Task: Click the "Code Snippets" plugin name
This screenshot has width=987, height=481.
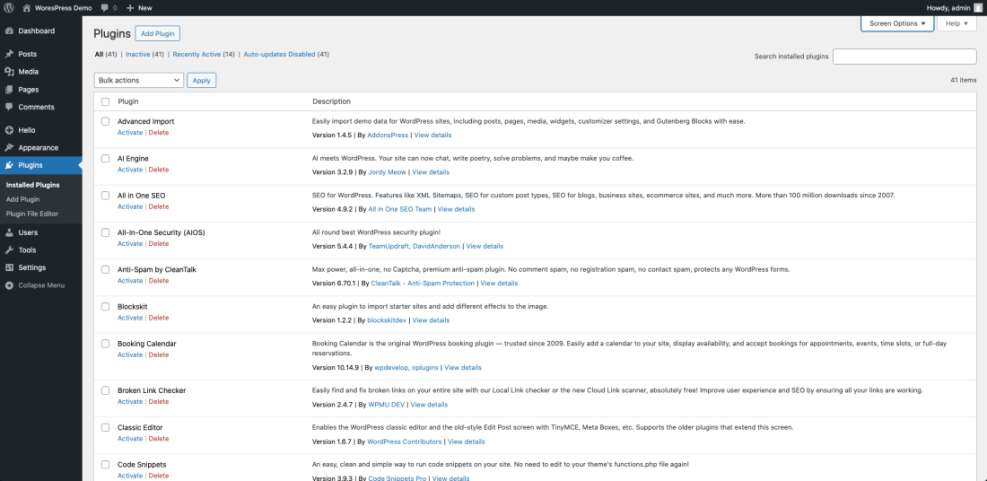Action: click(142, 465)
